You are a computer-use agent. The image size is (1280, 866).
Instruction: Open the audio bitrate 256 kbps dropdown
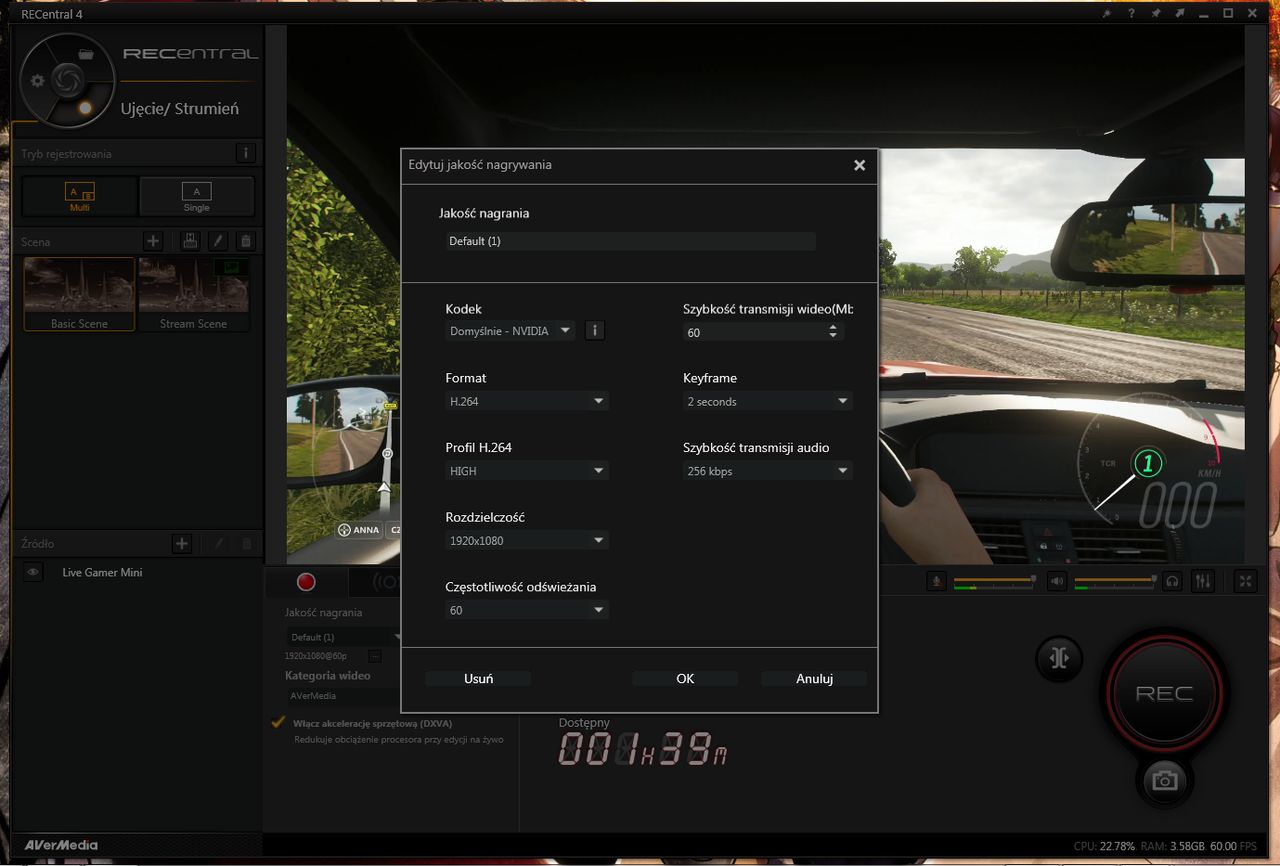768,470
